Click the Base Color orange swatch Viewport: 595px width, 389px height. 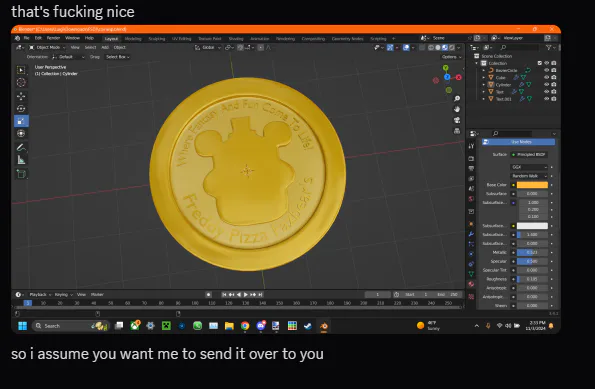pos(532,185)
